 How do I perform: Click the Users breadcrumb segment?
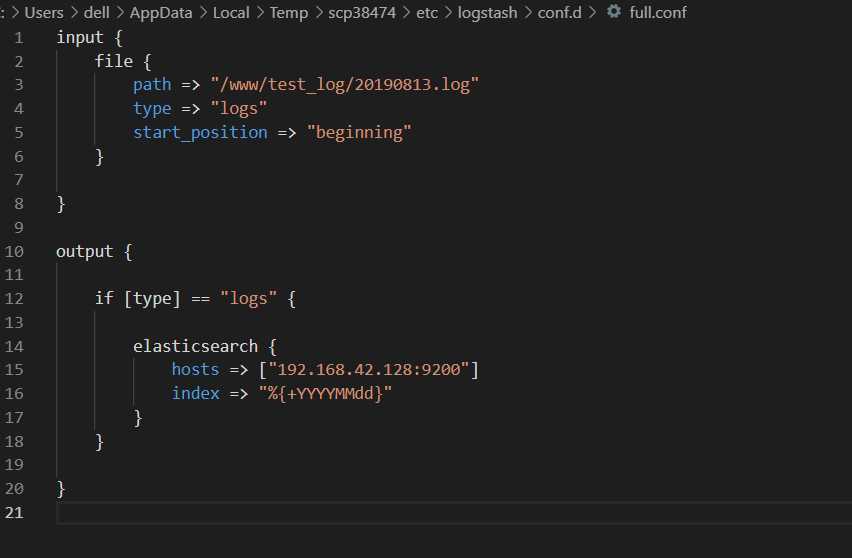pyautogui.click(x=44, y=12)
